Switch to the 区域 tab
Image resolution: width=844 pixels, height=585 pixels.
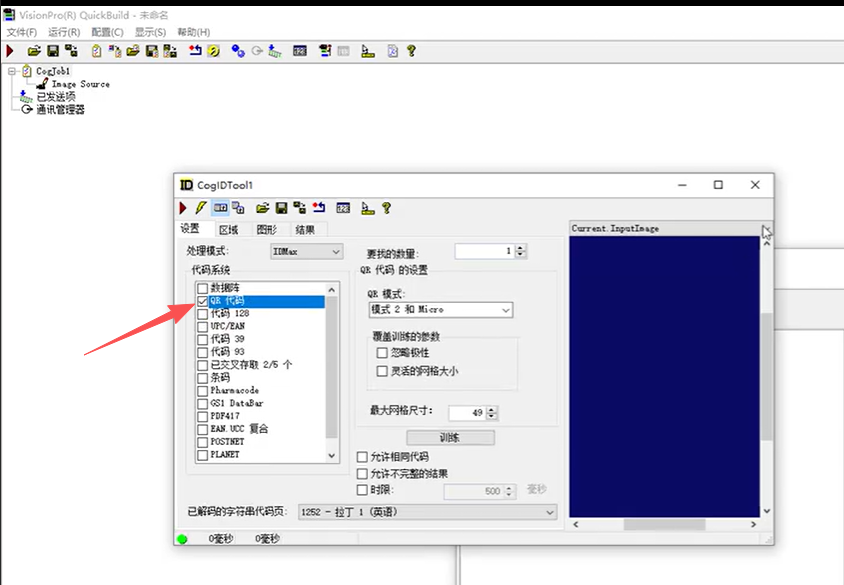[228, 230]
